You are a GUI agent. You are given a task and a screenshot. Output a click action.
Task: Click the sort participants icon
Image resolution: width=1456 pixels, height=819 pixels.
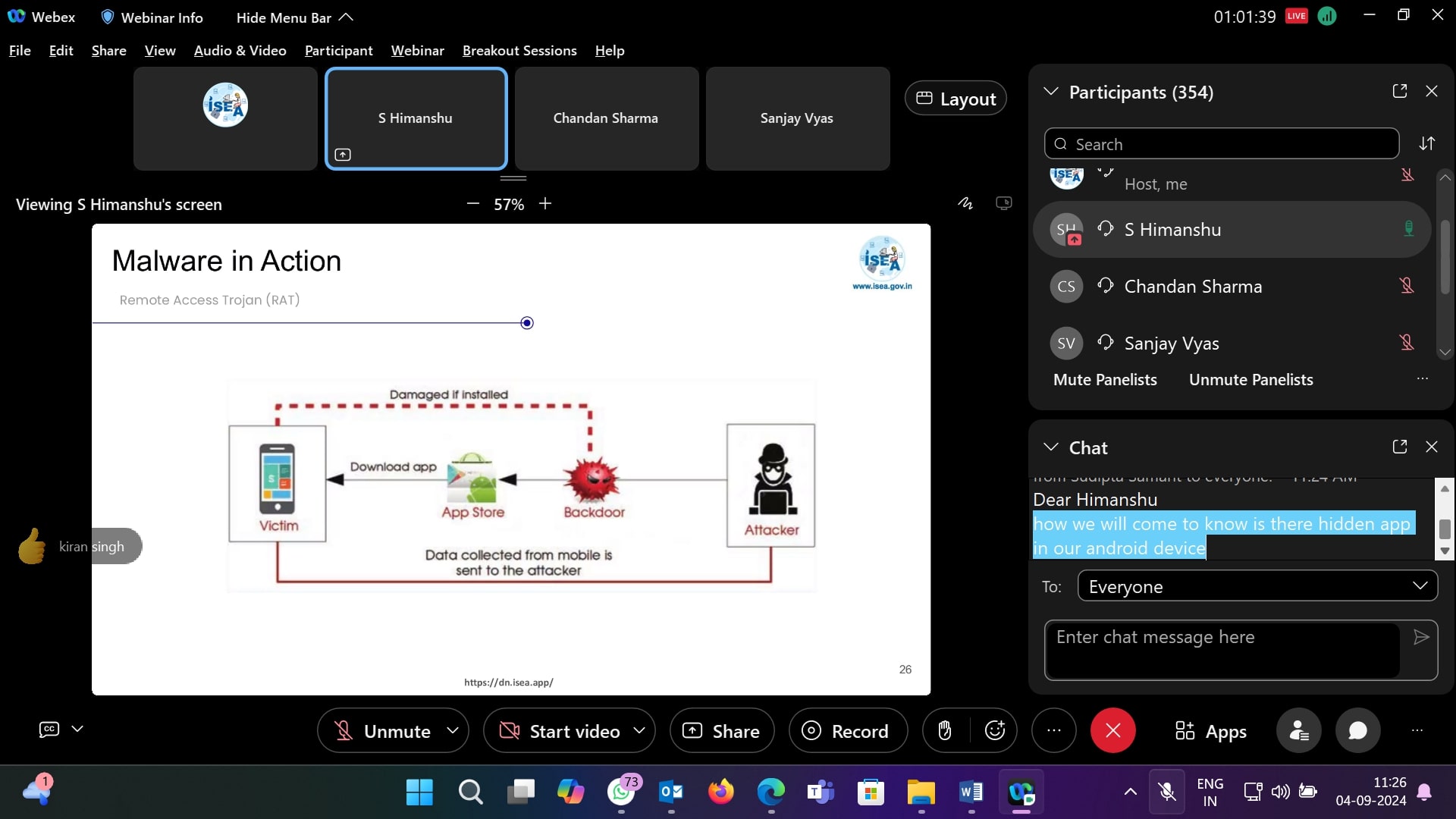1426,143
